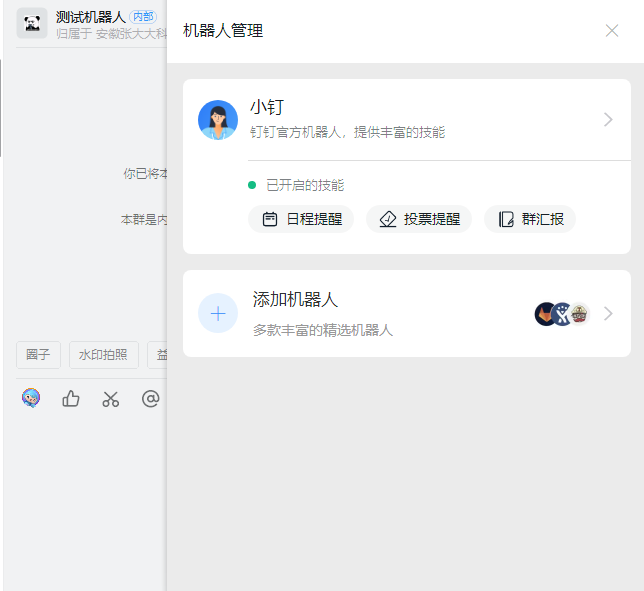Open the 投票提醒 skill
Viewport: 644px width, 591px height.
(x=419, y=219)
